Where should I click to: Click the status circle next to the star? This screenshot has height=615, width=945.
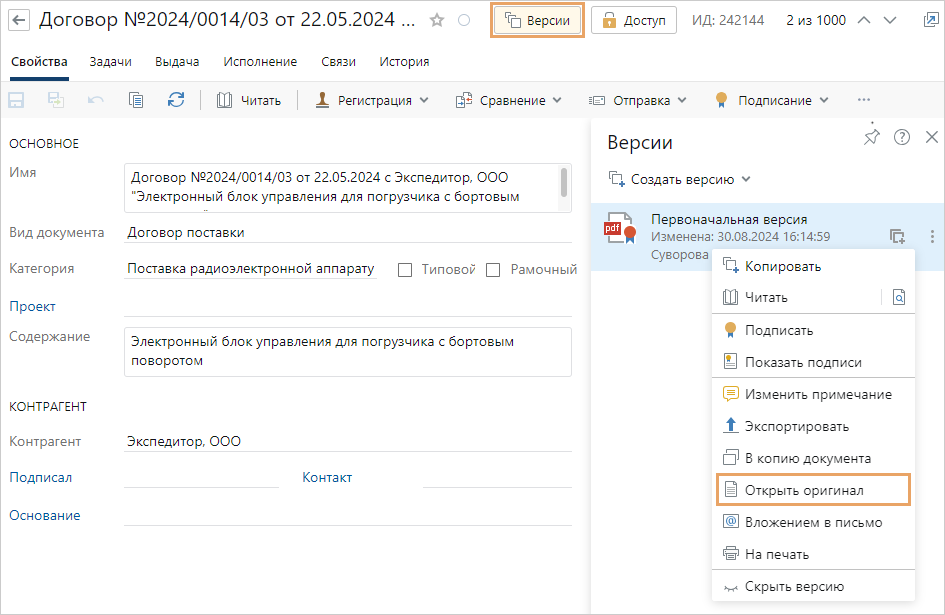tap(463, 20)
